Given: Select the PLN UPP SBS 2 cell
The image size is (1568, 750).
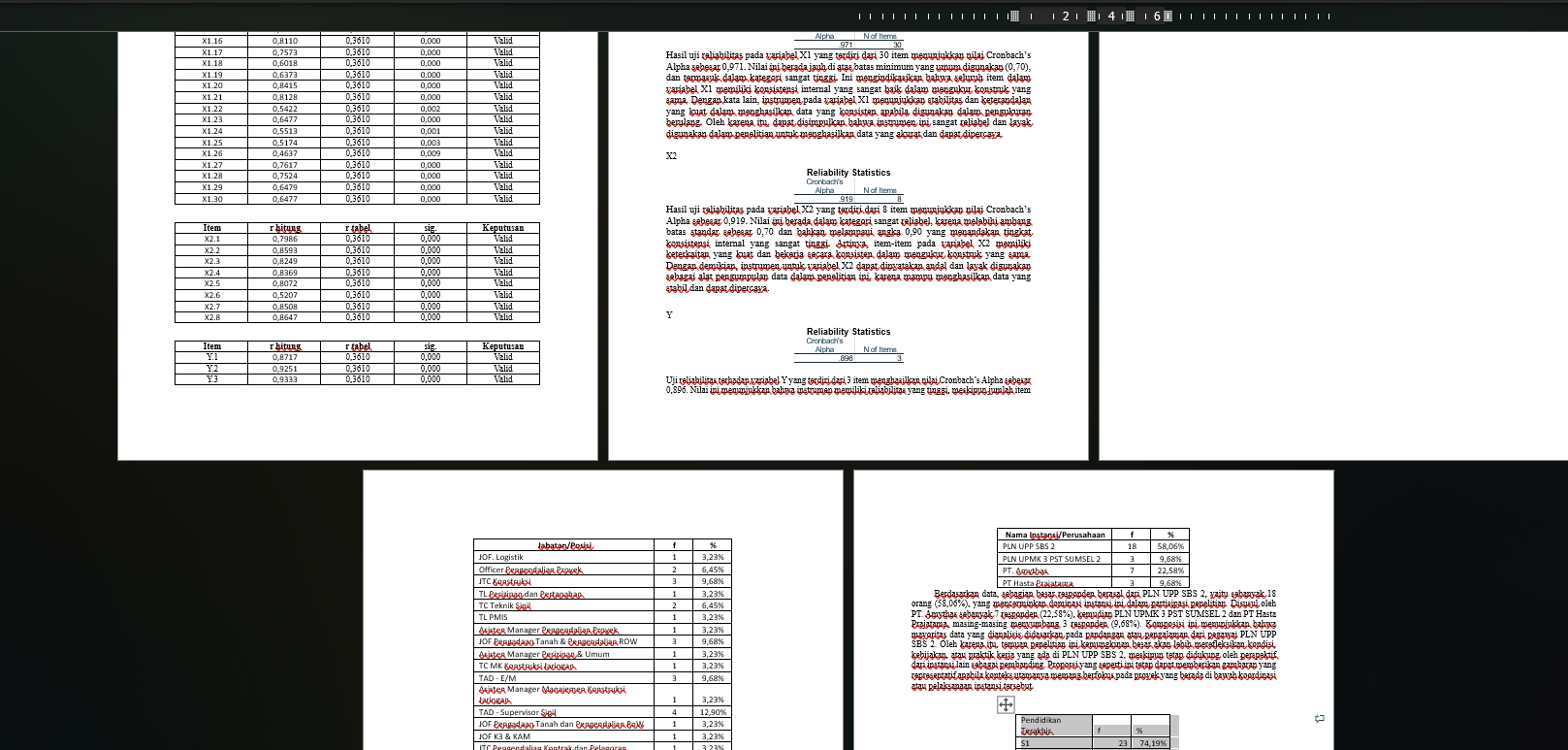Looking at the screenshot, I should click(x=1055, y=546).
